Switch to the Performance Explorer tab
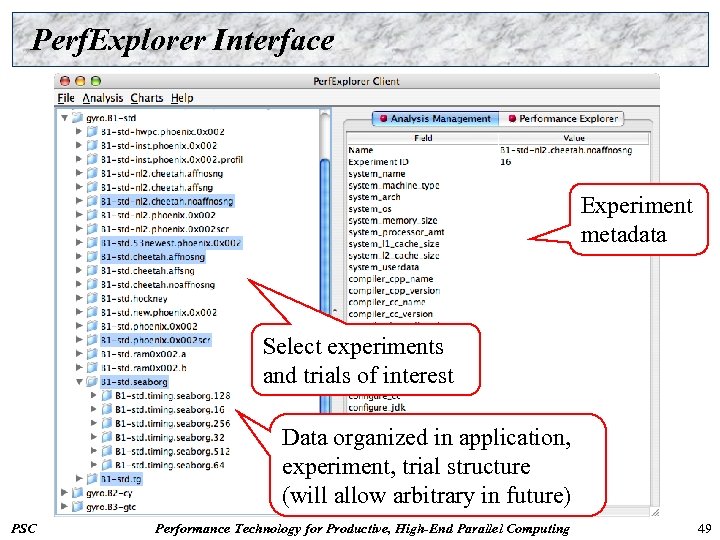This screenshot has width=720, height=540. 562,118
